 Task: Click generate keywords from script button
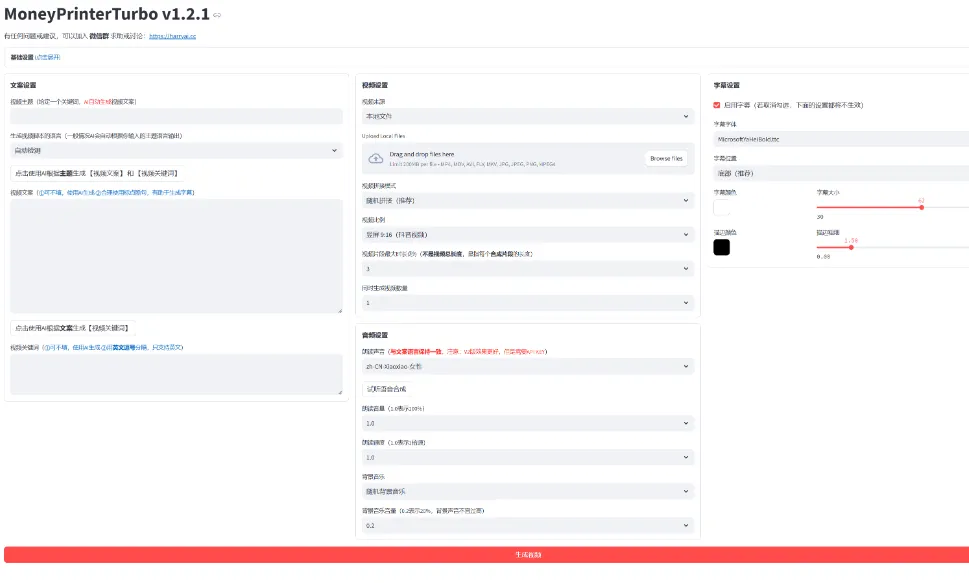pyautogui.click(x=74, y=327)
